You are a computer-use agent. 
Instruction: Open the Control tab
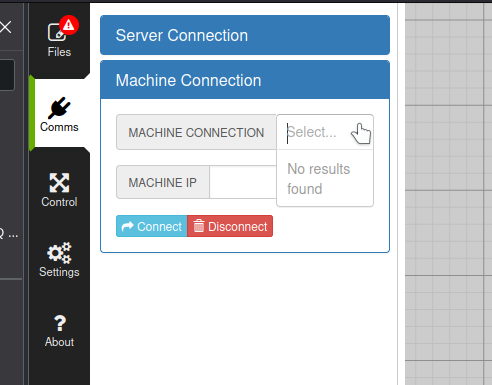59,190
